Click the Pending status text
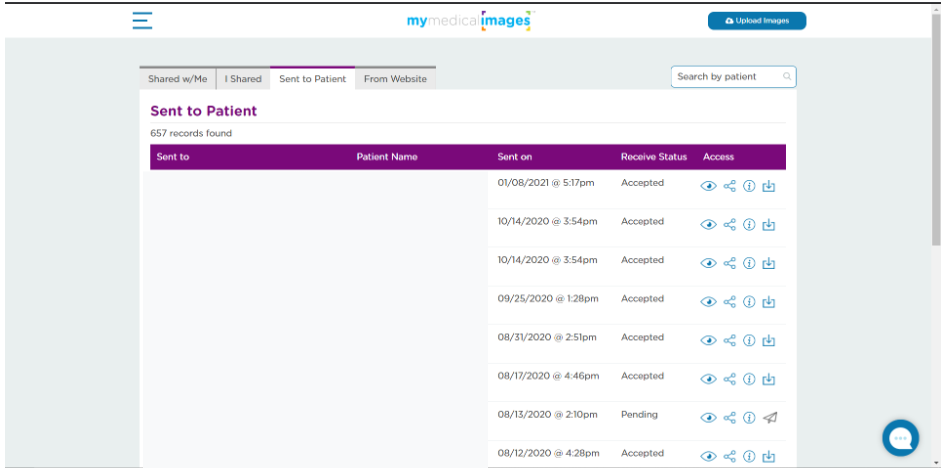The height and width of the screenshot is (468, 946). click(640, 415)
